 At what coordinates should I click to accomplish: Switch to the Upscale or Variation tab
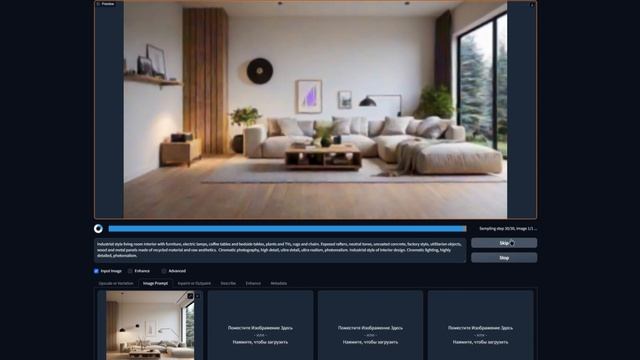116,283
